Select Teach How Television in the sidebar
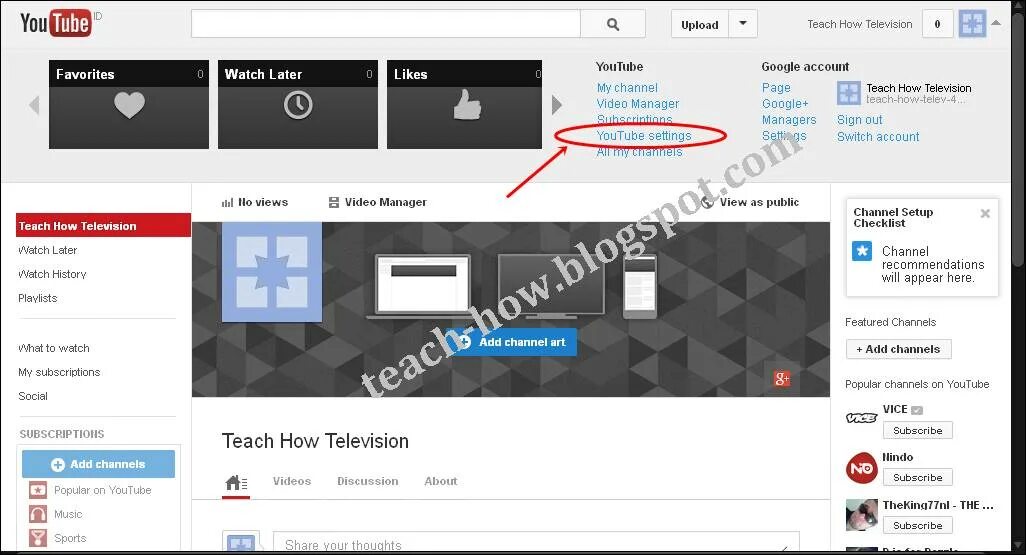 [103, 226]
